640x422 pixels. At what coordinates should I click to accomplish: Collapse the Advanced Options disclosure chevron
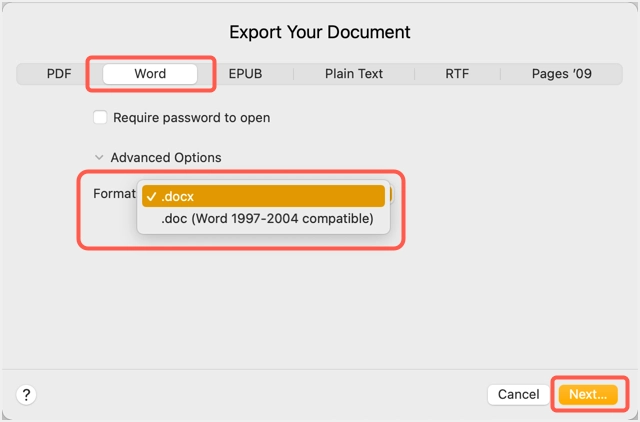(x=98, y=158)
